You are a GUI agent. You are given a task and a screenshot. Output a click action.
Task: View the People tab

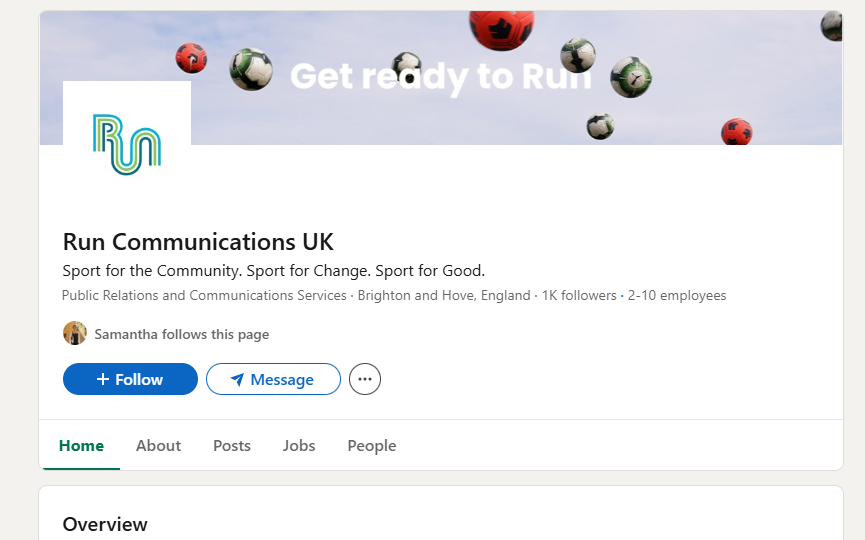[x=372, y=446]
